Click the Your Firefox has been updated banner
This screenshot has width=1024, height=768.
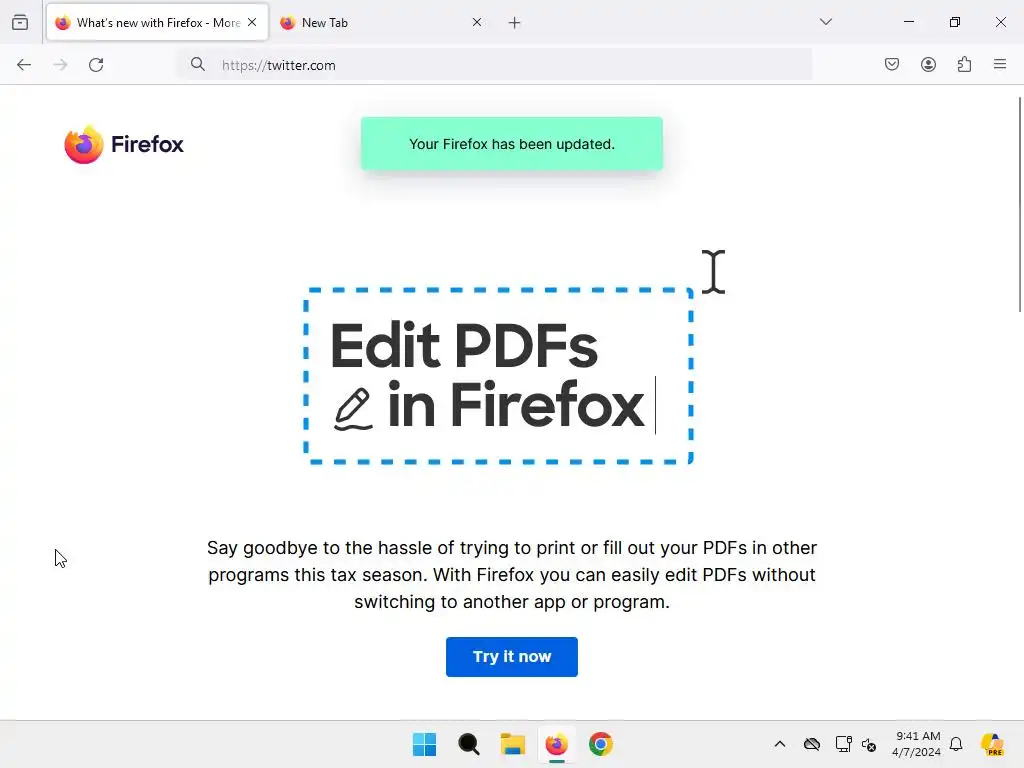(512, 144)
